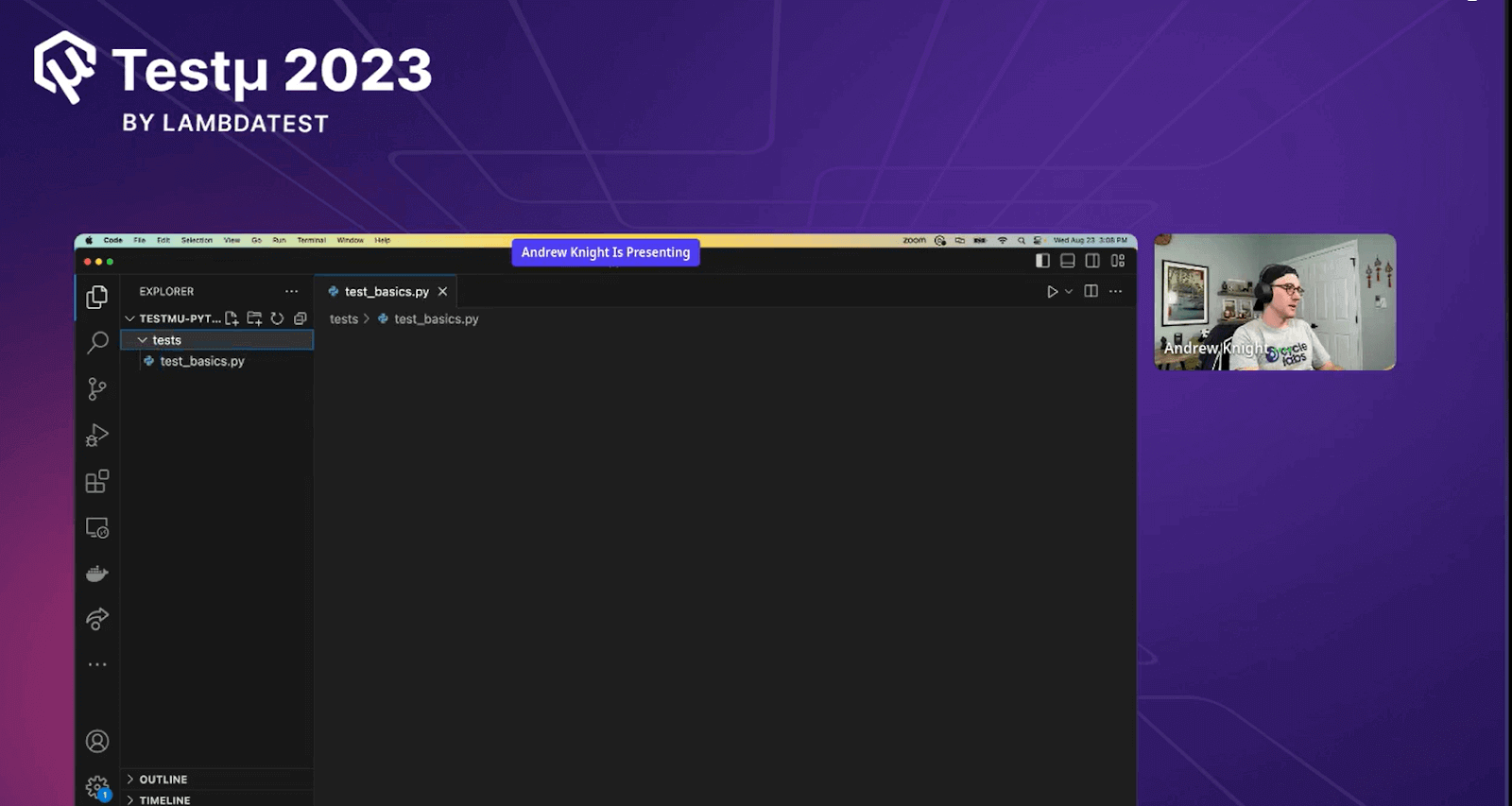Image resolution: width=1512 pixels, height=806 pixels.
Task: Click the zoom status item in menu bar
Action: [x=914, y=240]
